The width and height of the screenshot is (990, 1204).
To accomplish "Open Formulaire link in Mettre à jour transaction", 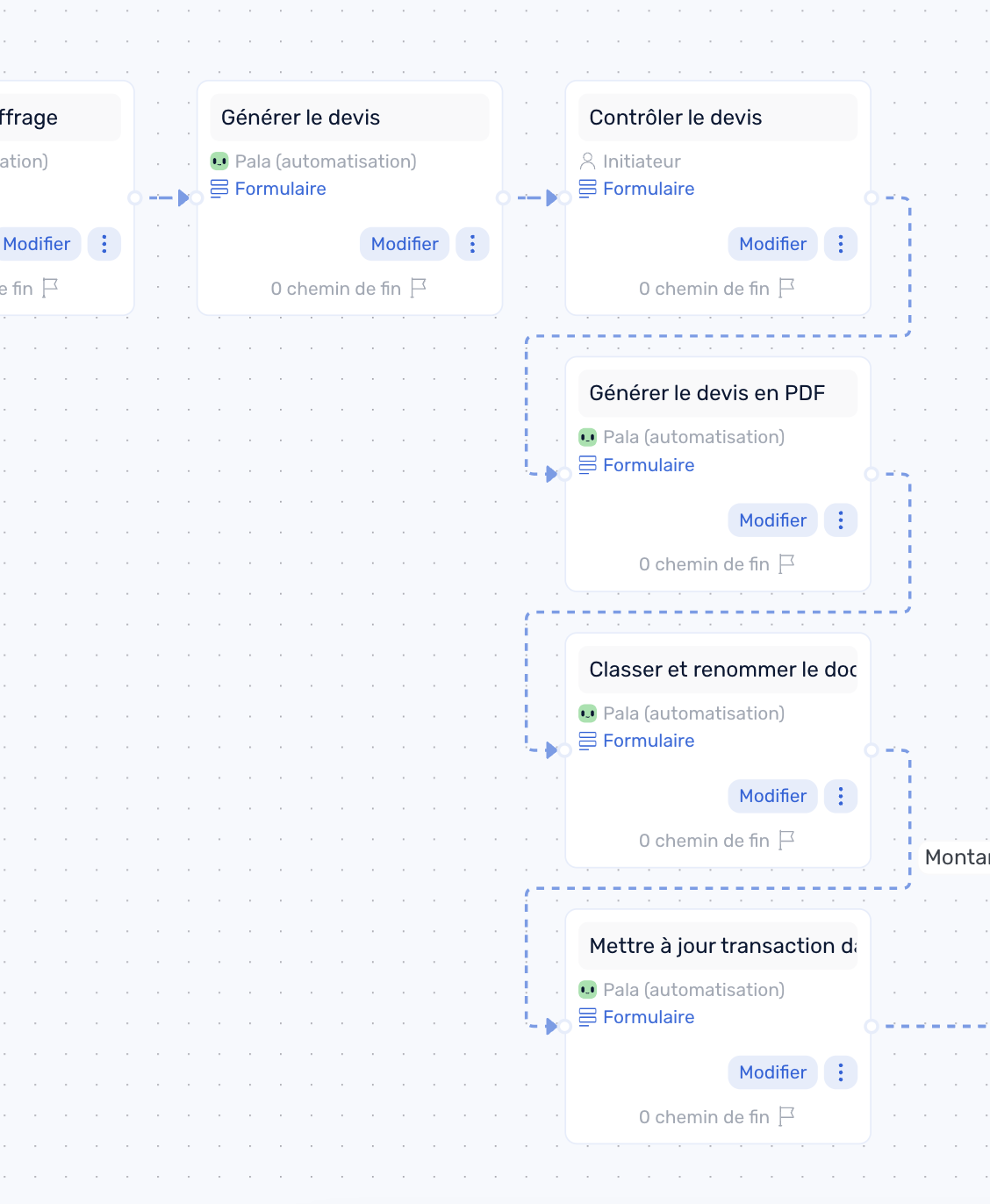I will coord(649,1017).
